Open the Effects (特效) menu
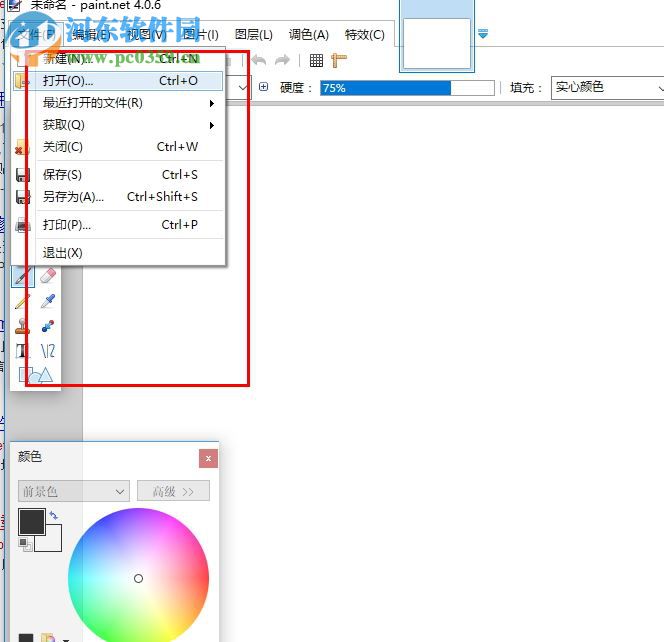Screen dimensions: 664x642 [x=365, y=35]
